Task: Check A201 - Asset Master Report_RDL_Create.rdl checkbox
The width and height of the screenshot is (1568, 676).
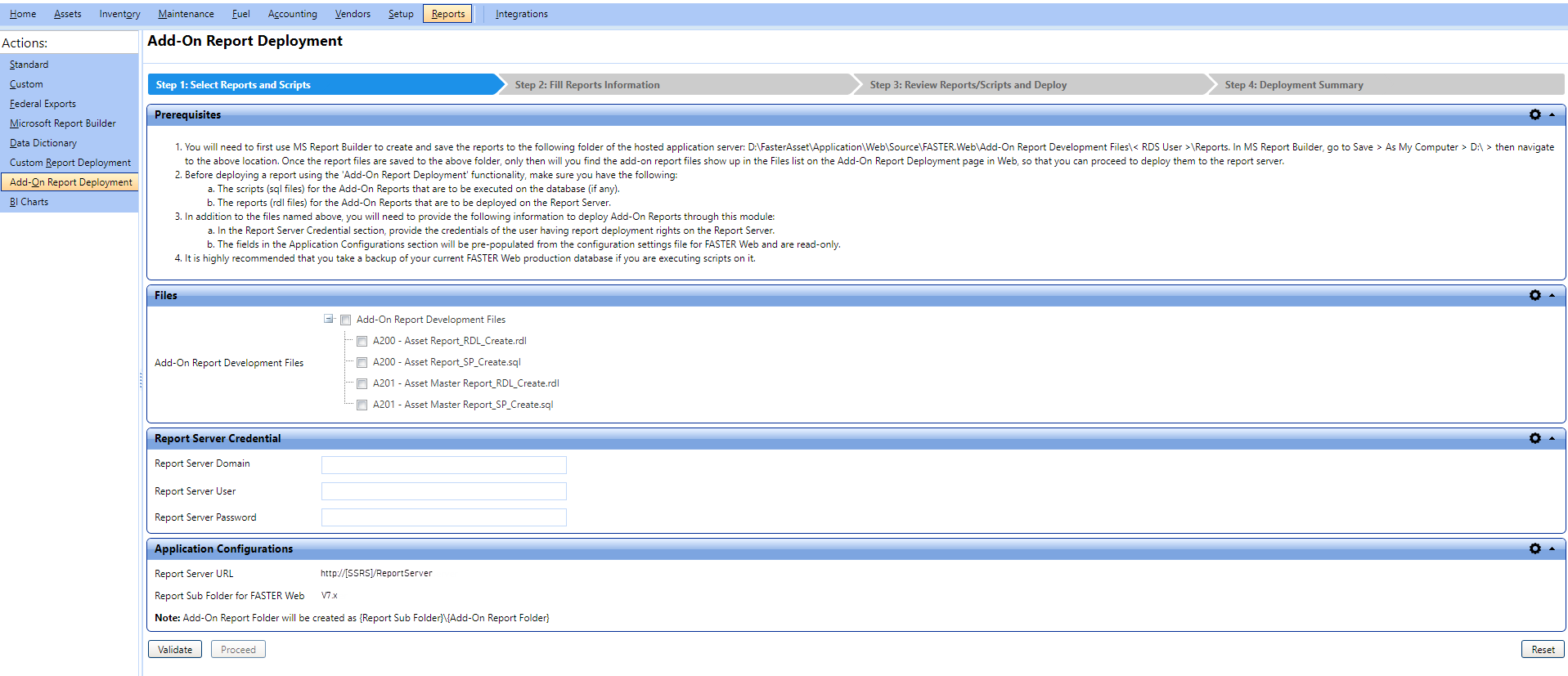Action: [362, 384]
